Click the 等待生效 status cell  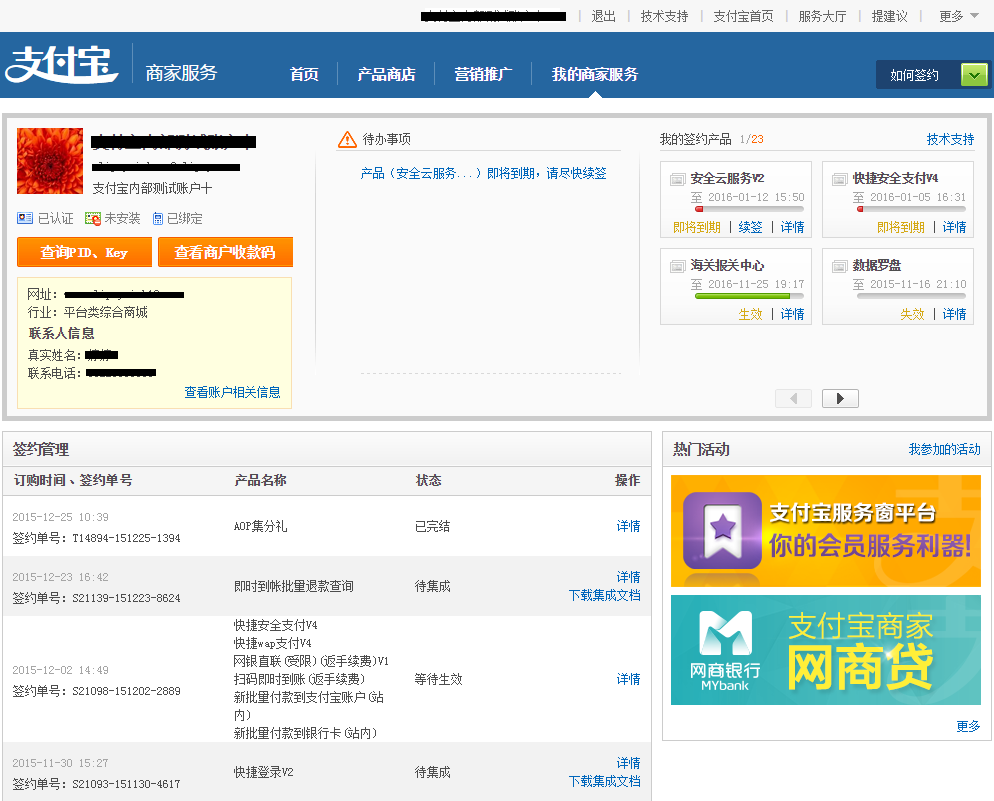point(439,679)
